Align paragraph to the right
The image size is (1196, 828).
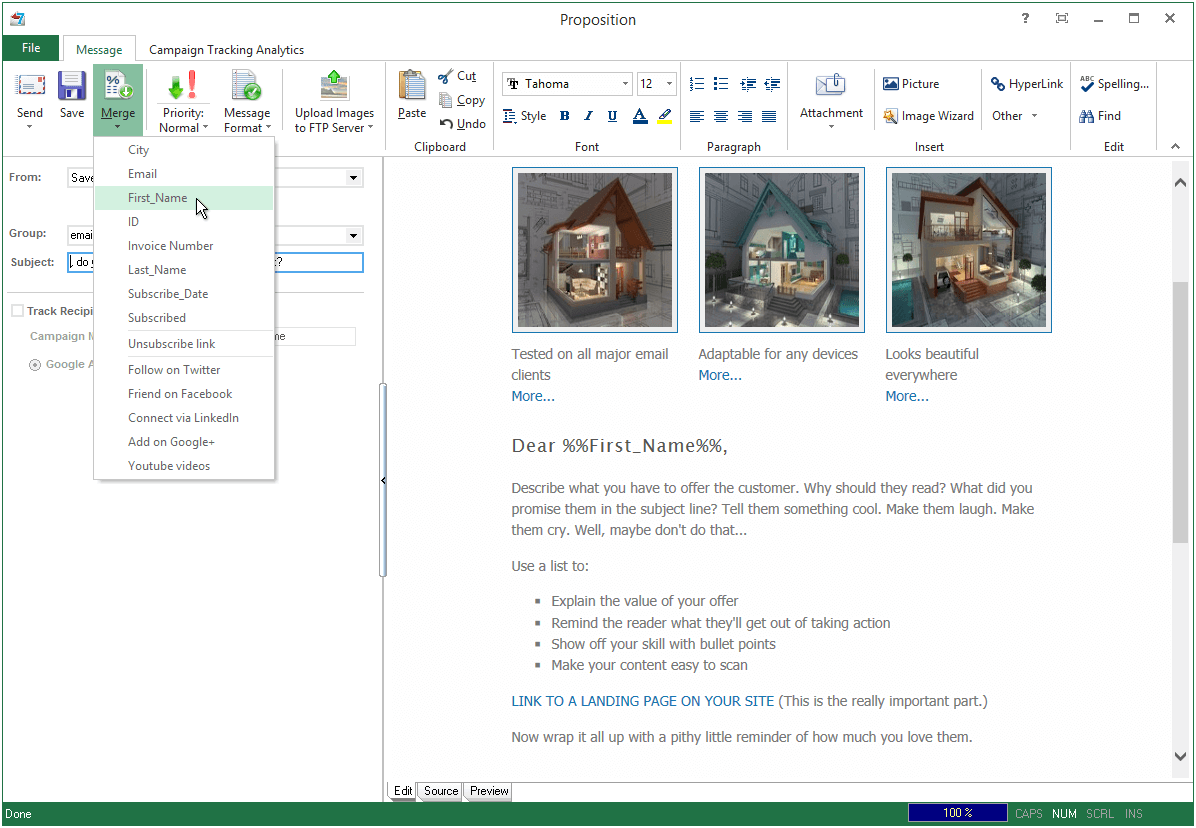pos(745,116)
